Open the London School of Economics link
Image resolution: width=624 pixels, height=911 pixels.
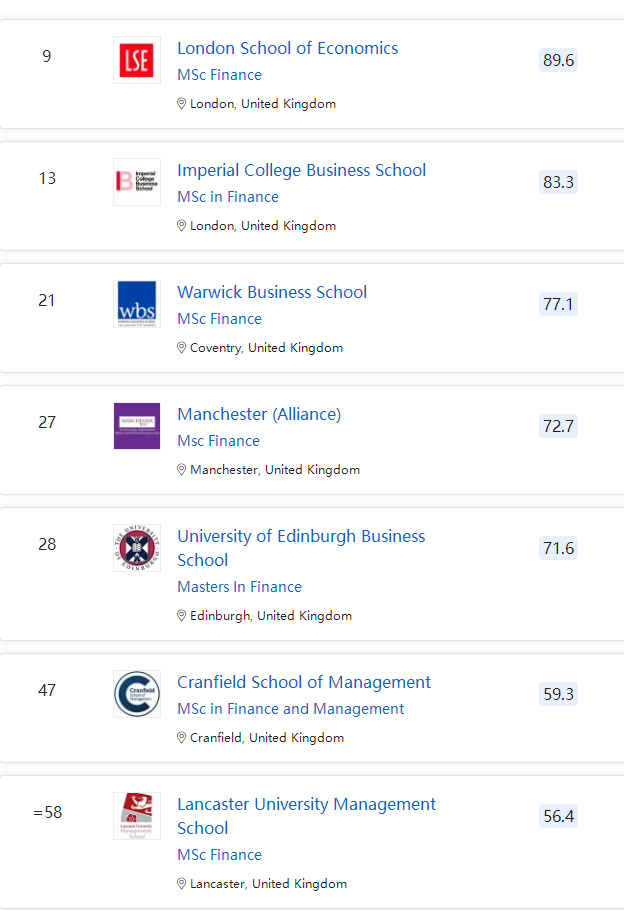tap(287, 48)
